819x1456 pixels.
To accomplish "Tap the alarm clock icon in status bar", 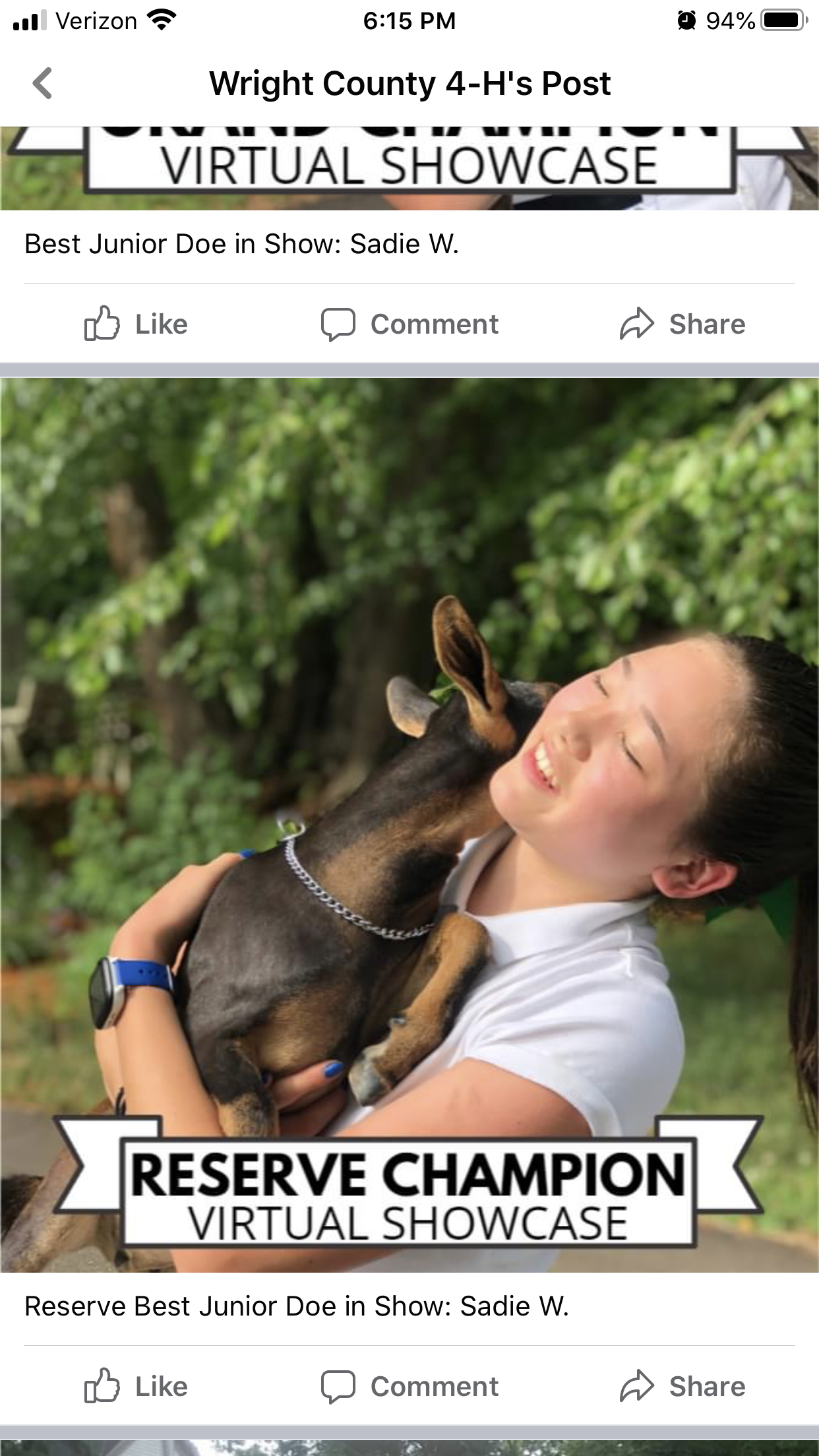I will [686, 20].
